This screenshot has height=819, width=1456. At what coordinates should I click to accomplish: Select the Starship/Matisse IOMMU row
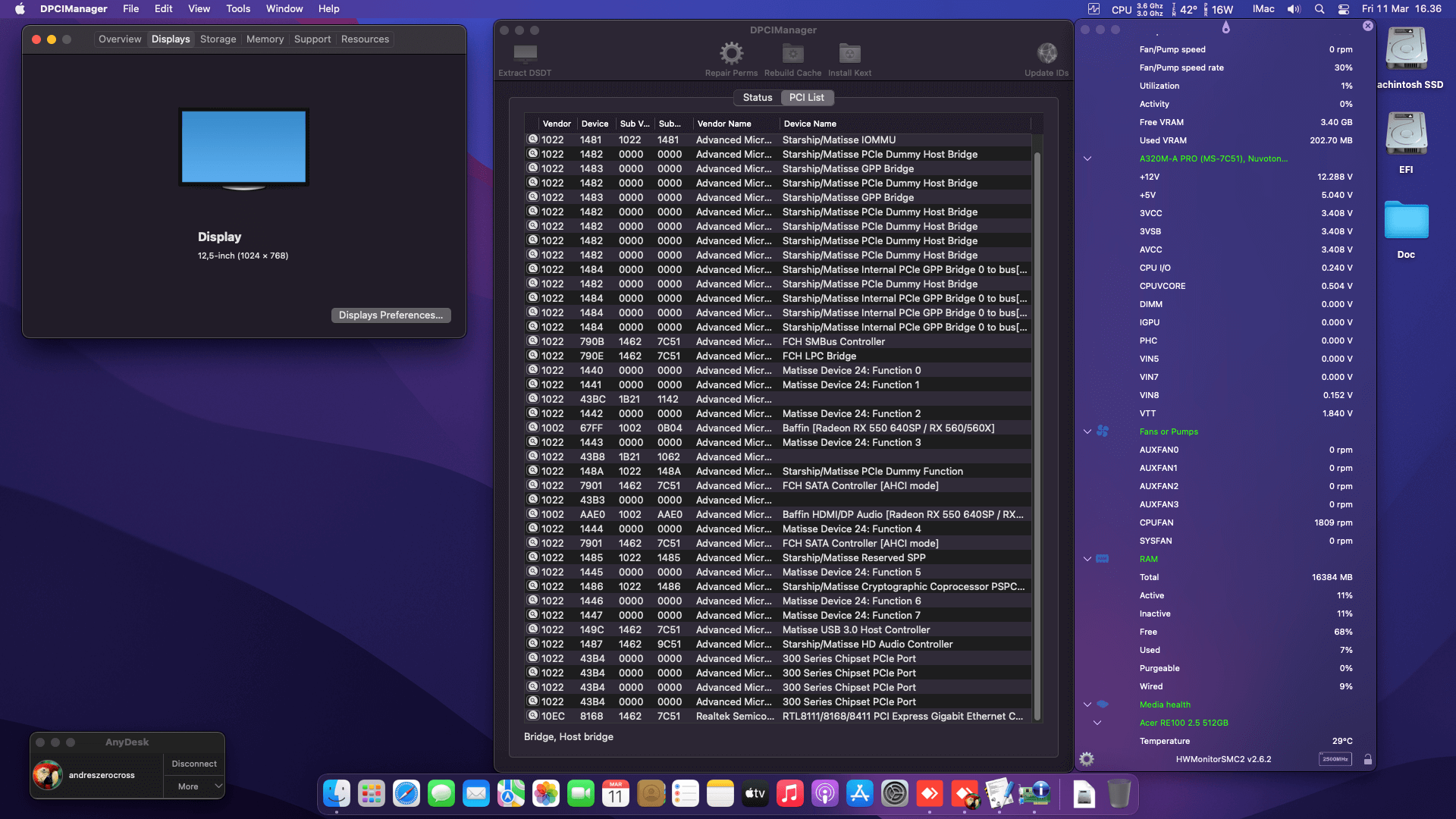[777, 140]
